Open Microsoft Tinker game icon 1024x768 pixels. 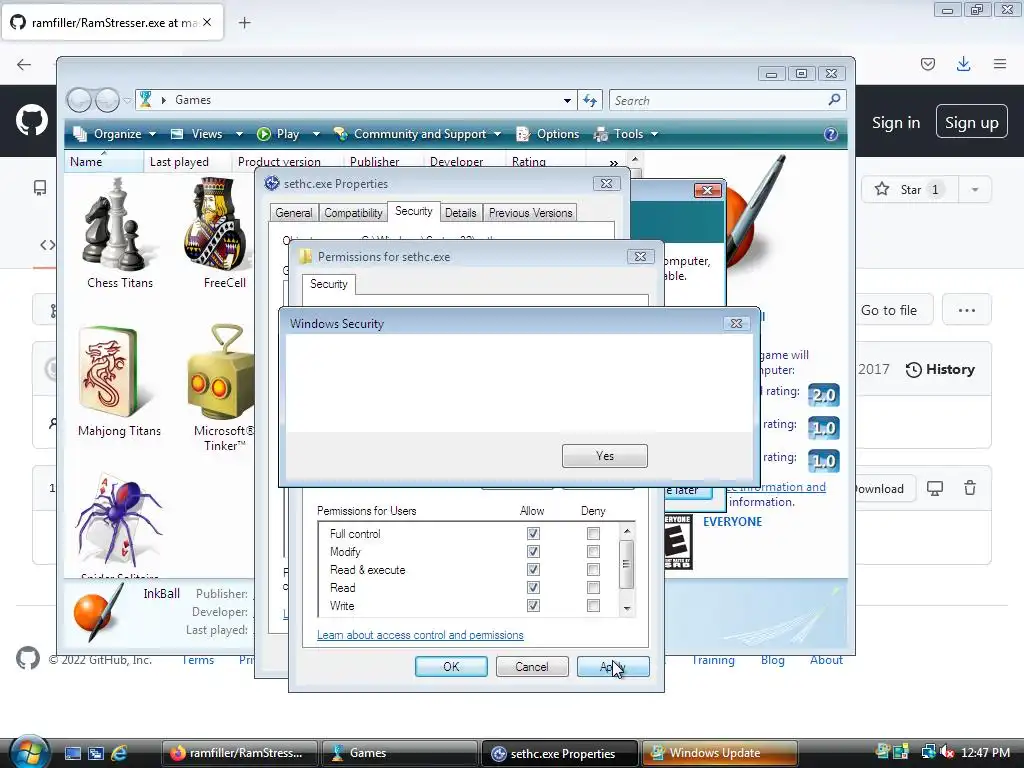pyautogui.click(x=221, y=372)
